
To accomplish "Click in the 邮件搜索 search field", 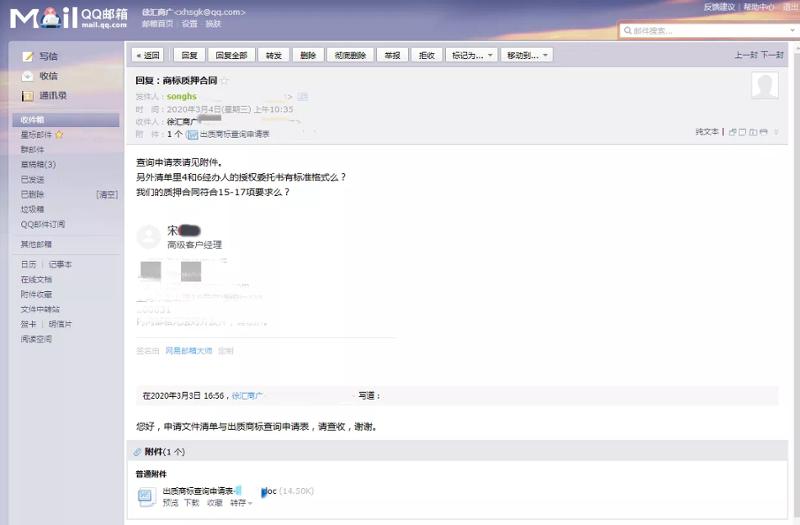I will (x=710, y=31).
